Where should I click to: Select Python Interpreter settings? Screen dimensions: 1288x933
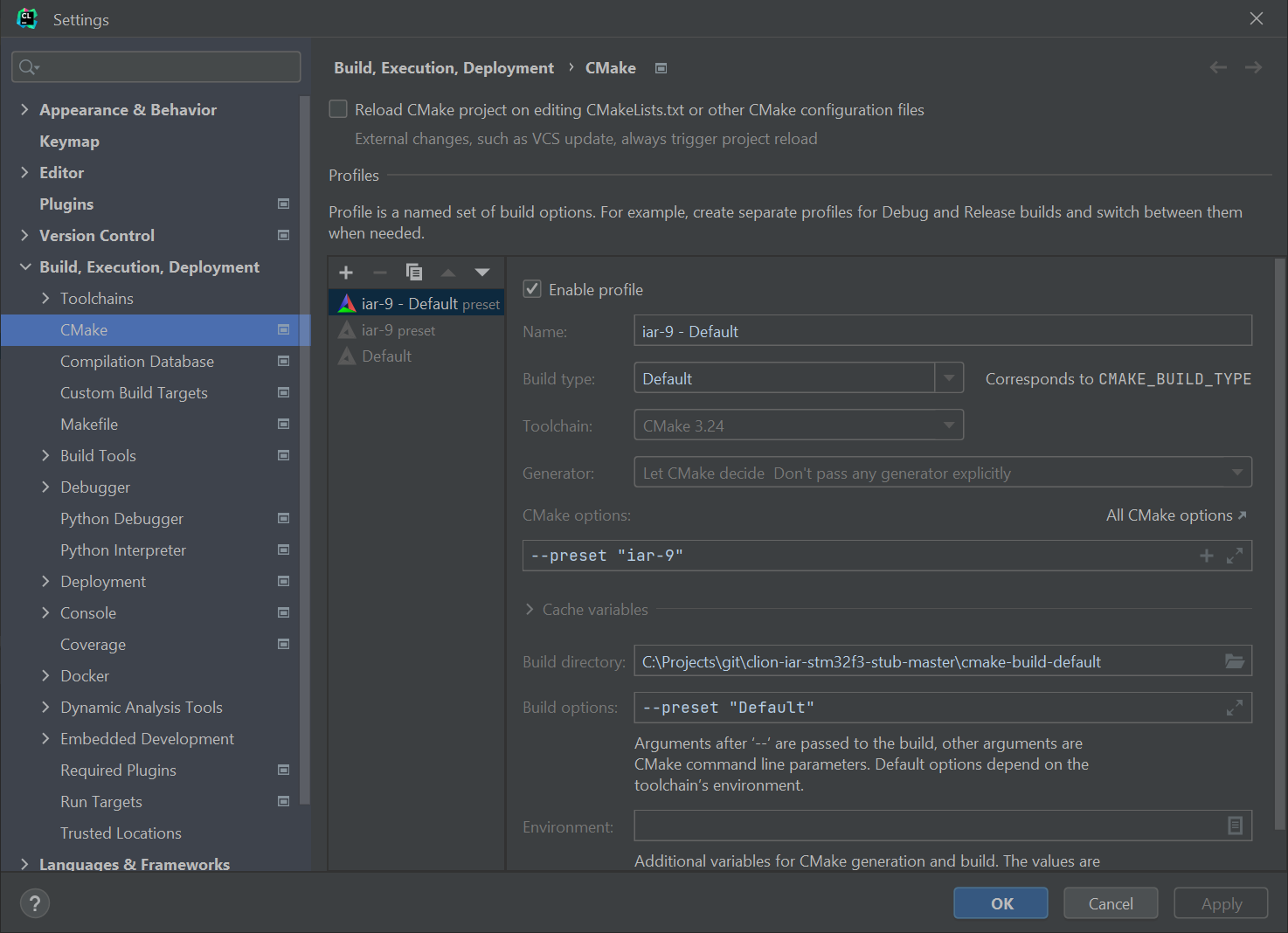pyautogui.click(x=123, y=549)
